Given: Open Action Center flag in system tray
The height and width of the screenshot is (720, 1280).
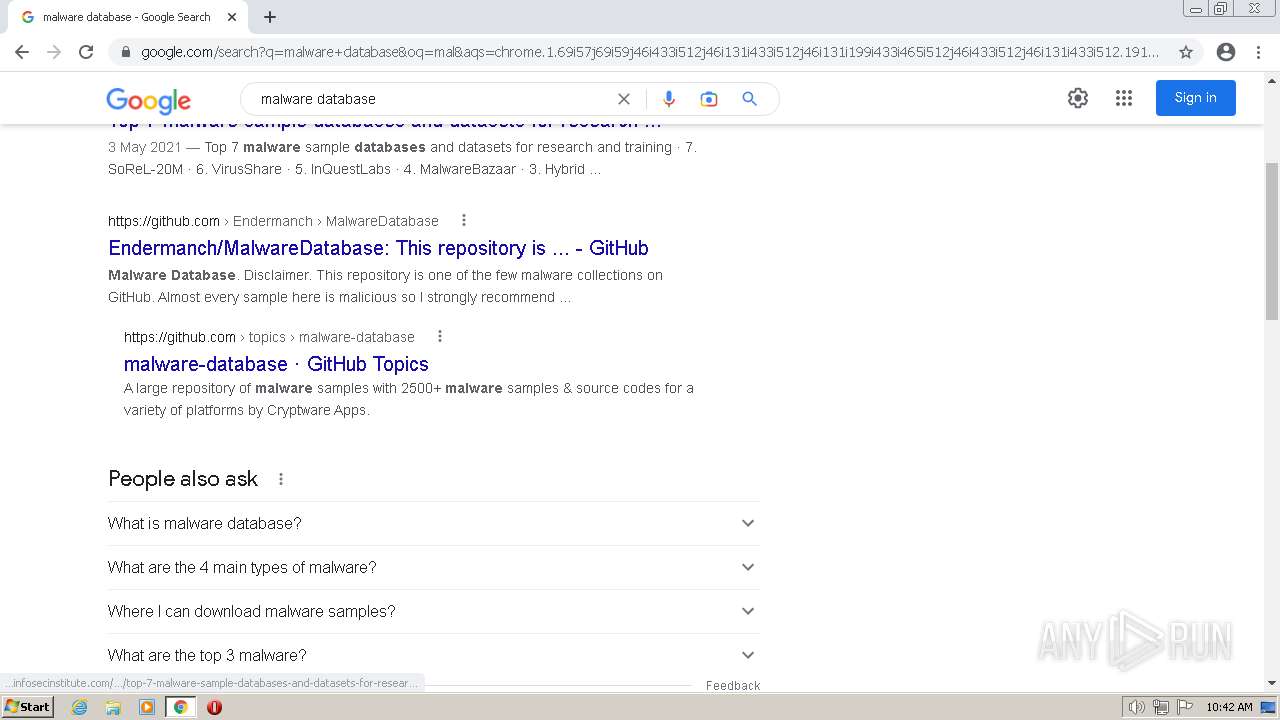Looking at the screenshot, I should (x=1184, y=707).
